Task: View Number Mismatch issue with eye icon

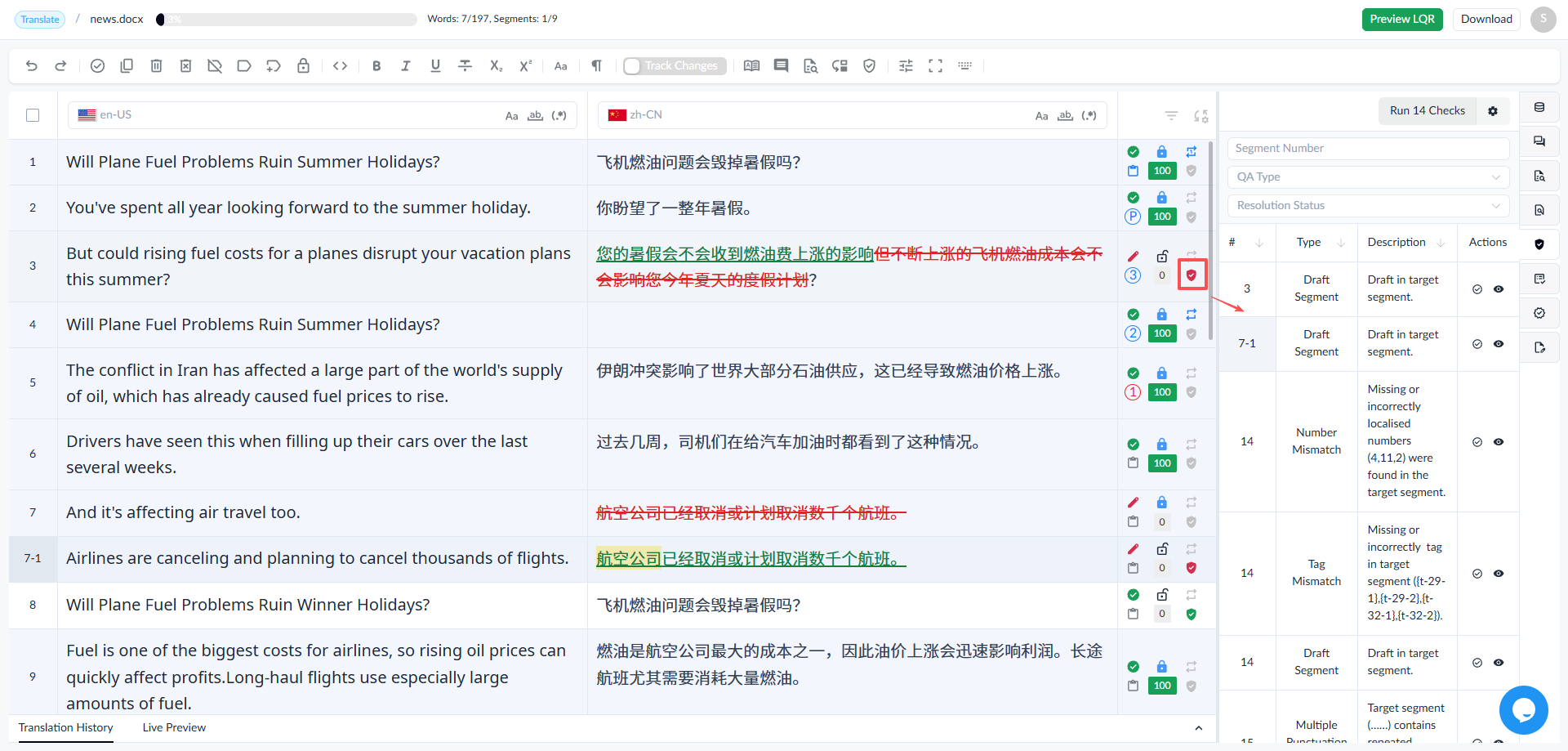Action: click(x=1499, y=442)
